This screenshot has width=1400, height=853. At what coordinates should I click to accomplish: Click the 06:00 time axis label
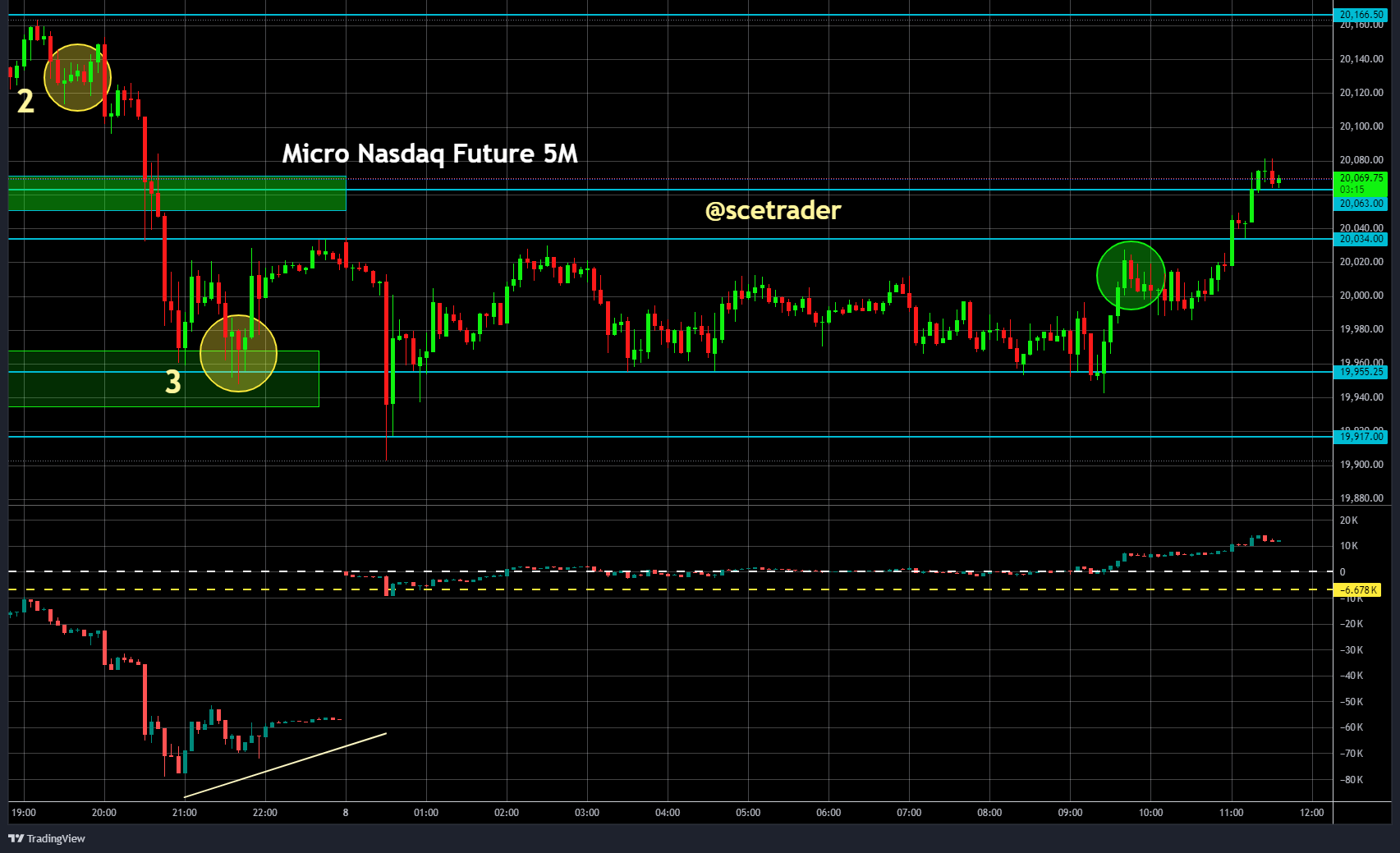[829, 813]
